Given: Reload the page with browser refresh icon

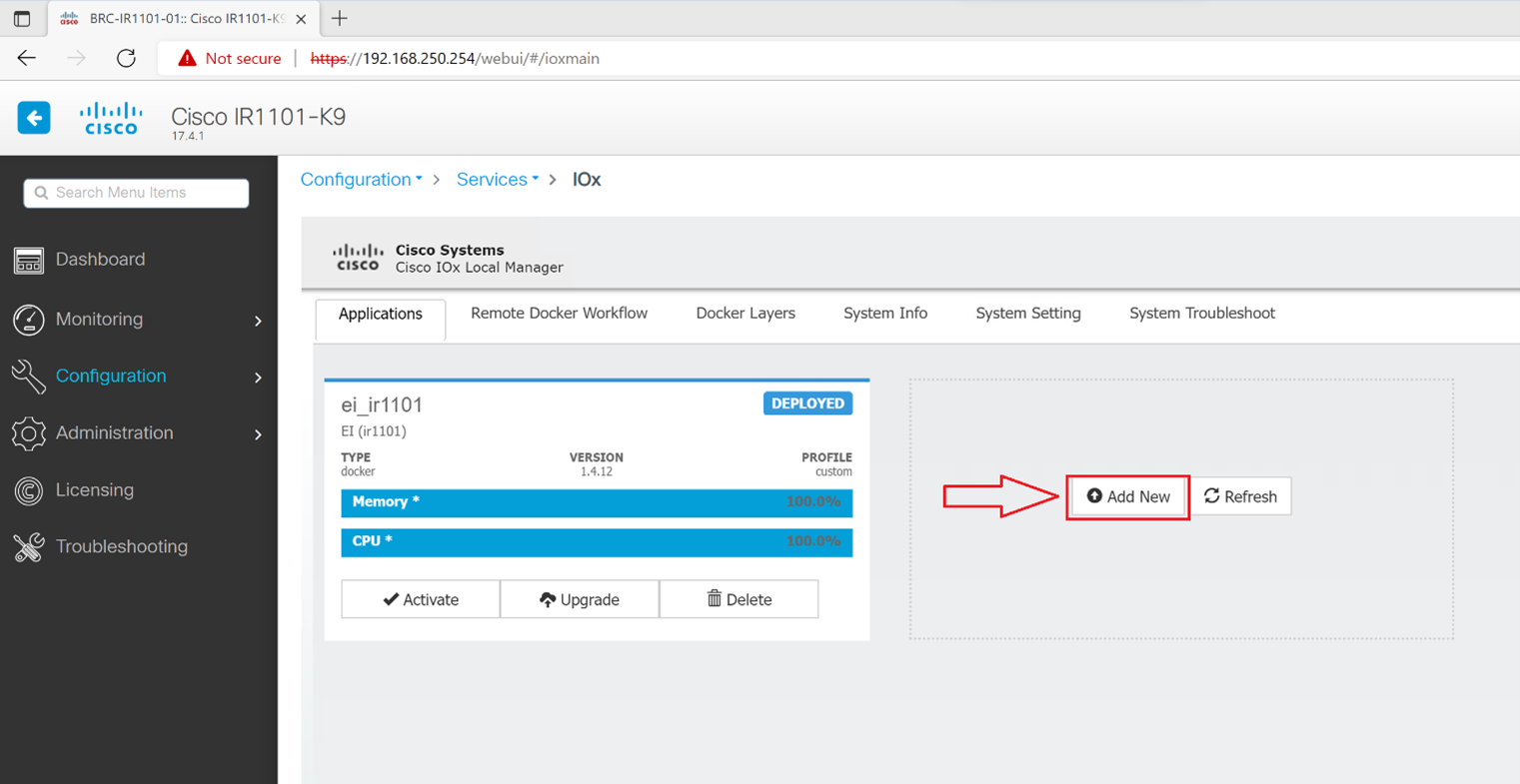Looking at the screenshot, I should coord(126,58).
